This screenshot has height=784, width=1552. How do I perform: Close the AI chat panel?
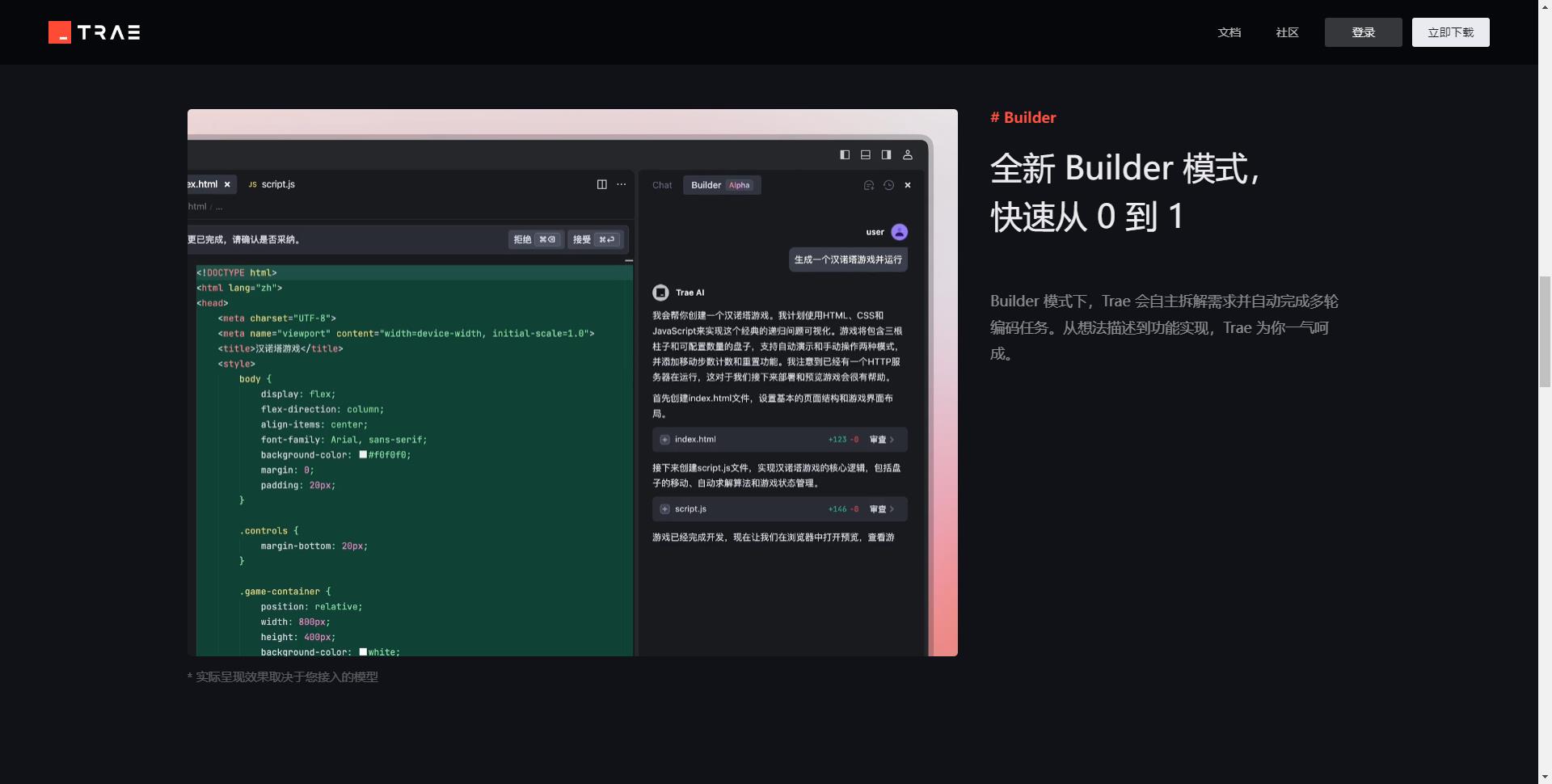pyautogui.click(x=908, y=185)
